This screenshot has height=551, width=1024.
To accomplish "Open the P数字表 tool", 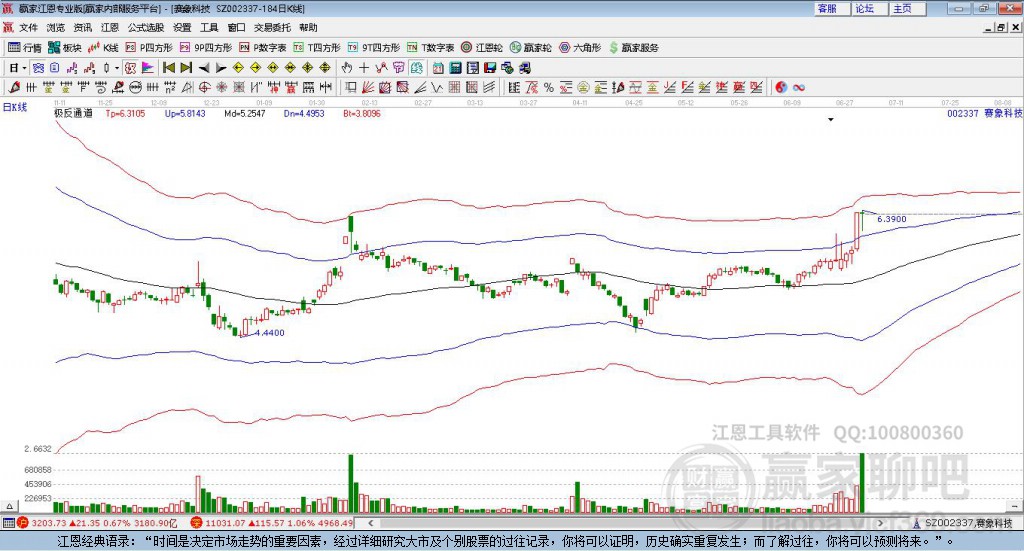I will (263, 48).
